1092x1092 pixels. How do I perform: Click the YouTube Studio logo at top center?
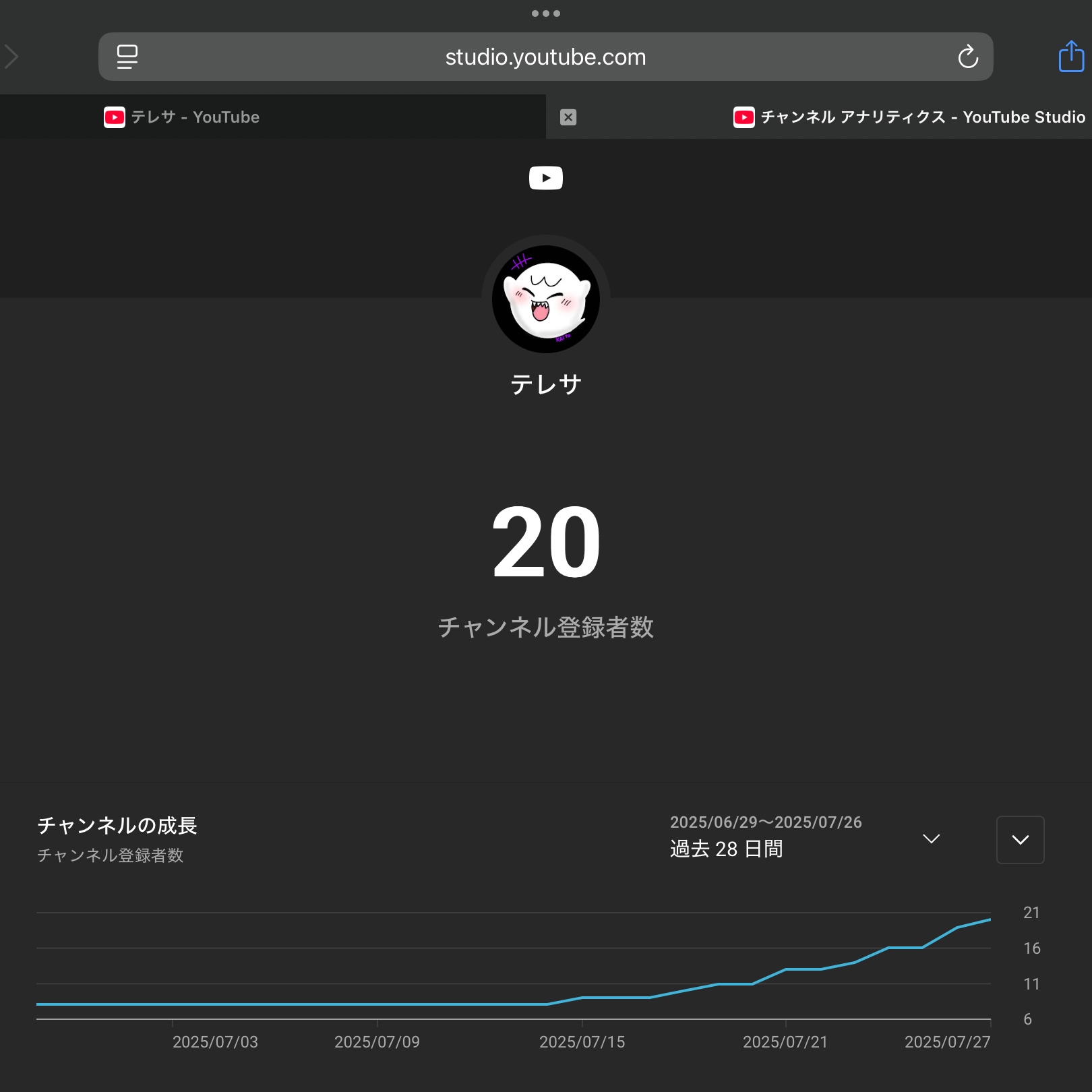[x=546, y=177]
